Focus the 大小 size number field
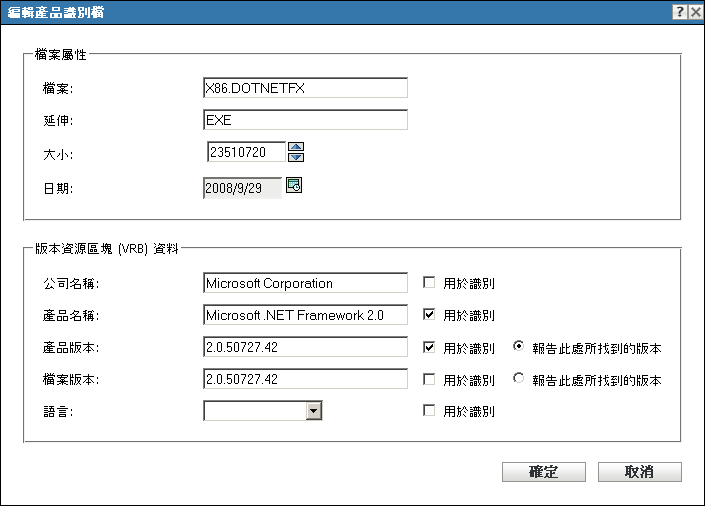 pos(244,152)
